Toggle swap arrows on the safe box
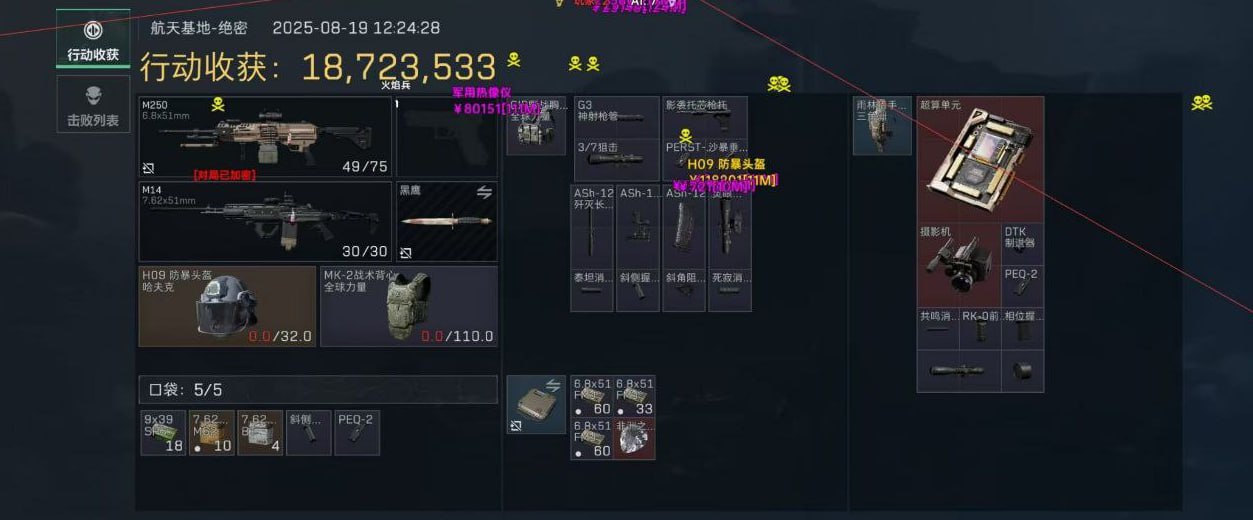 (x=555, y=386)
